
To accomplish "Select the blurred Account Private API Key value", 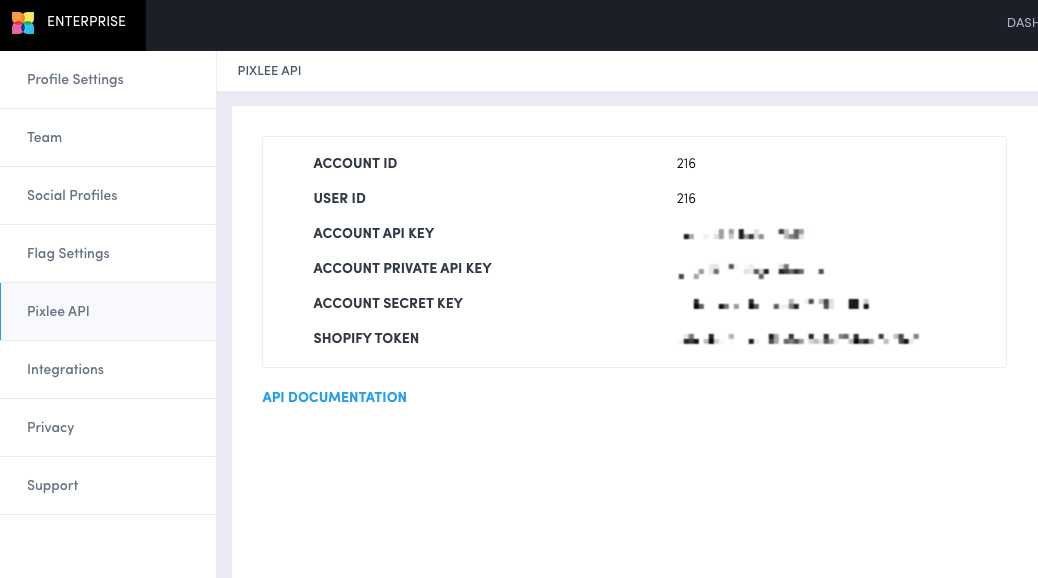I will [751, 270].
